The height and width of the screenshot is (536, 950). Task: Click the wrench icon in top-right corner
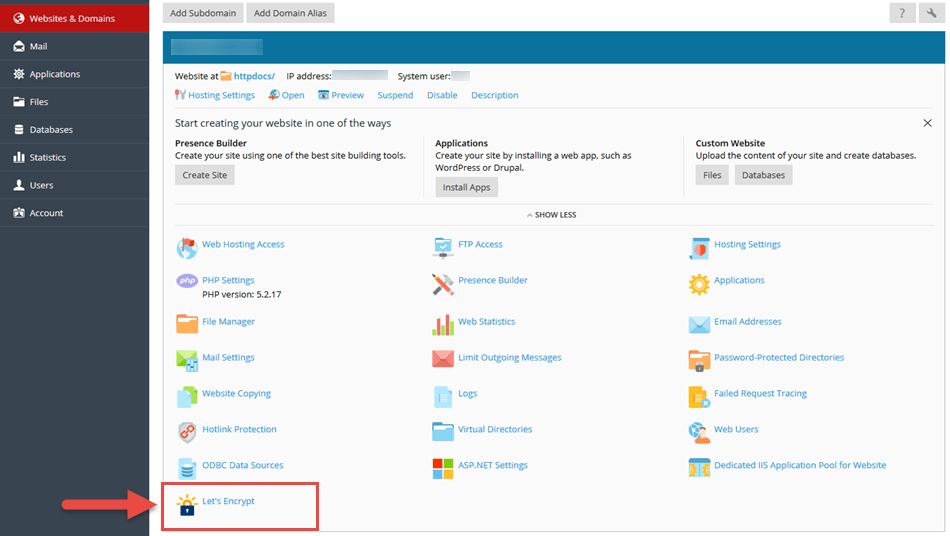coord(932,13)
